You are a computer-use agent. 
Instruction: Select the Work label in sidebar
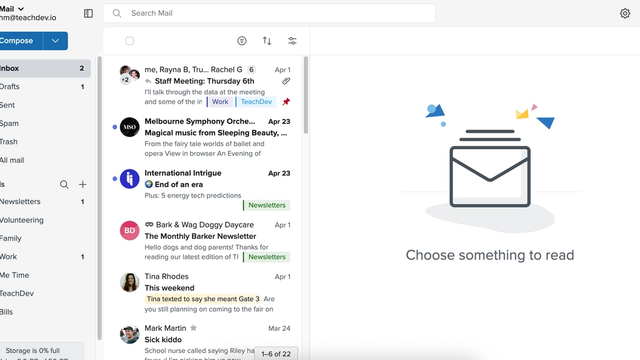[x=45, y=257]
